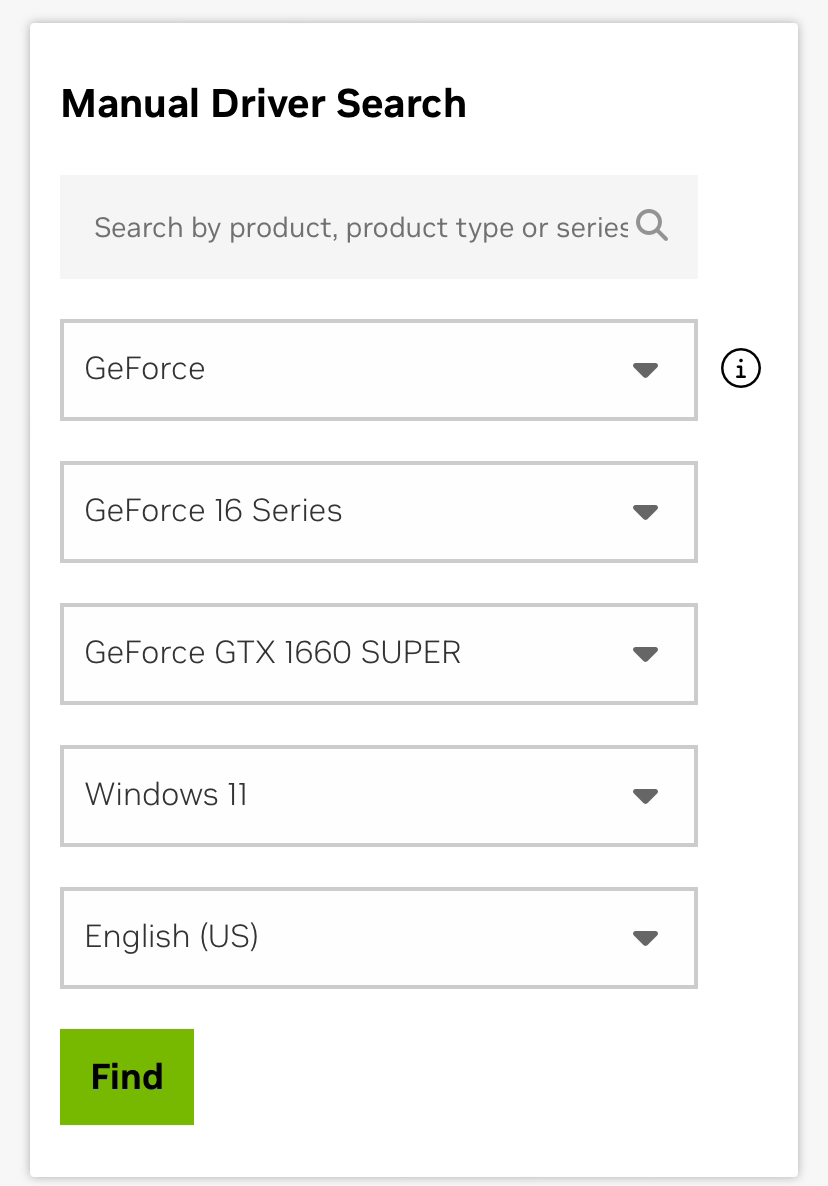This screenshot has width=828, height=1186.
Task: Click the arrow on the Windows 11 dropdown
Action: (x=645, y=796)
